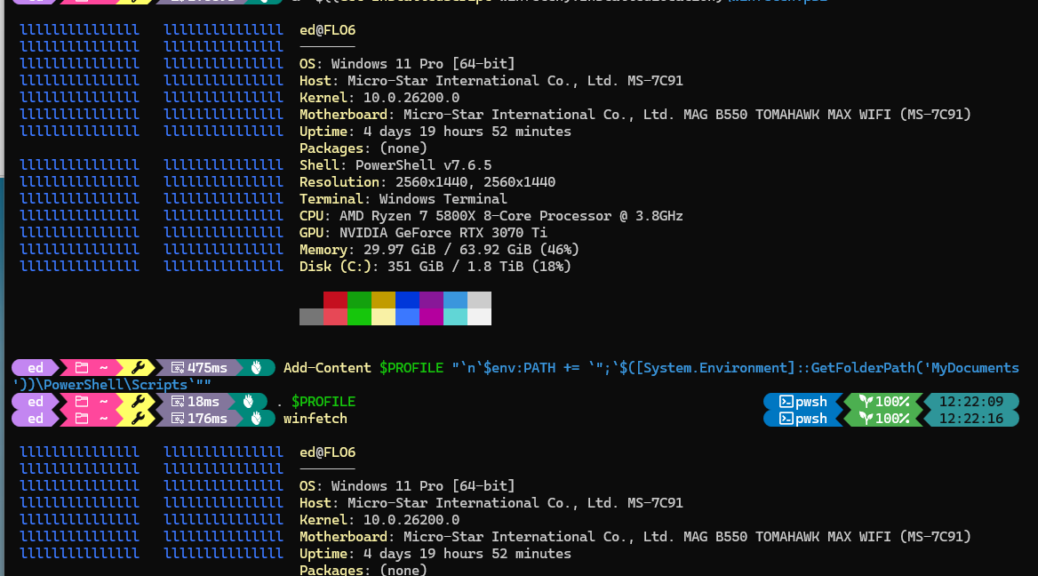Click the battery sprout icon beside 12:22:16
Screen dimensions: 1038x576
866,418
